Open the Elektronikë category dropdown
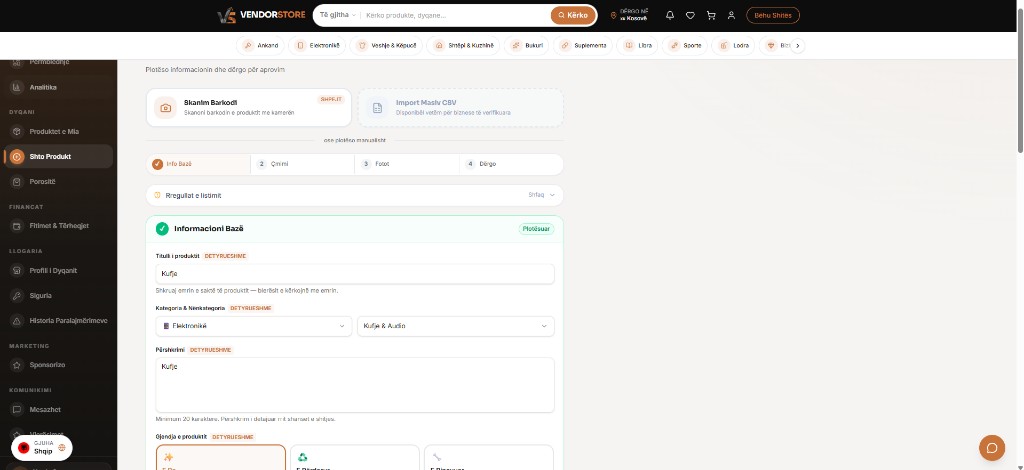 pos(253,326)
